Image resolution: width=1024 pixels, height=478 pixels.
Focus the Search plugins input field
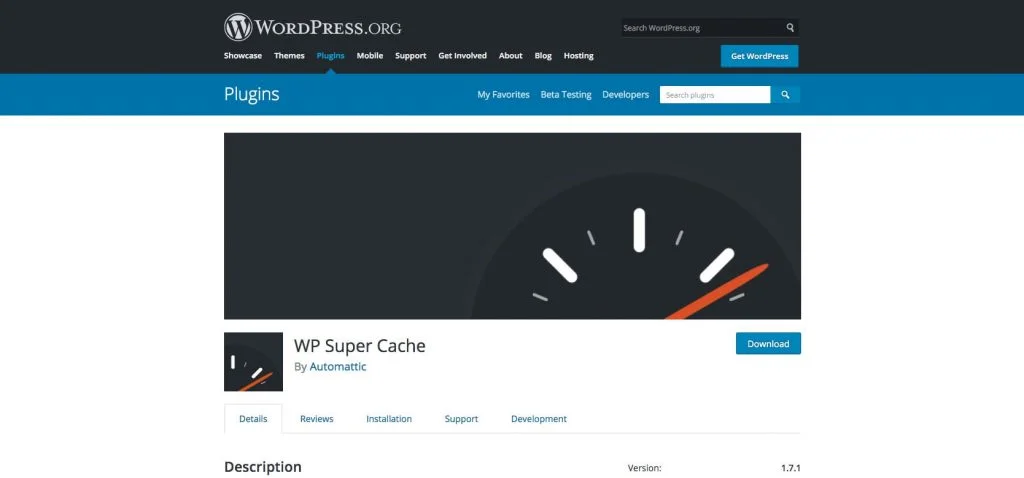715,95
